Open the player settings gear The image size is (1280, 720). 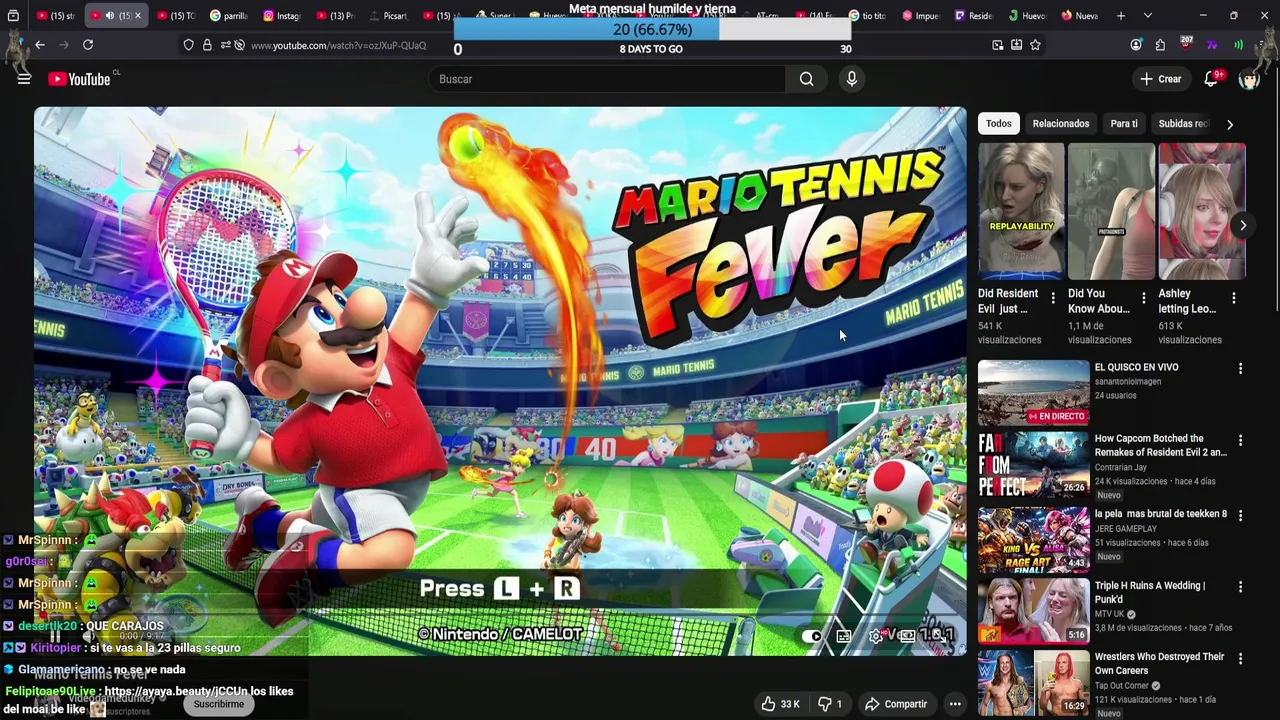(x=876, y=635)
